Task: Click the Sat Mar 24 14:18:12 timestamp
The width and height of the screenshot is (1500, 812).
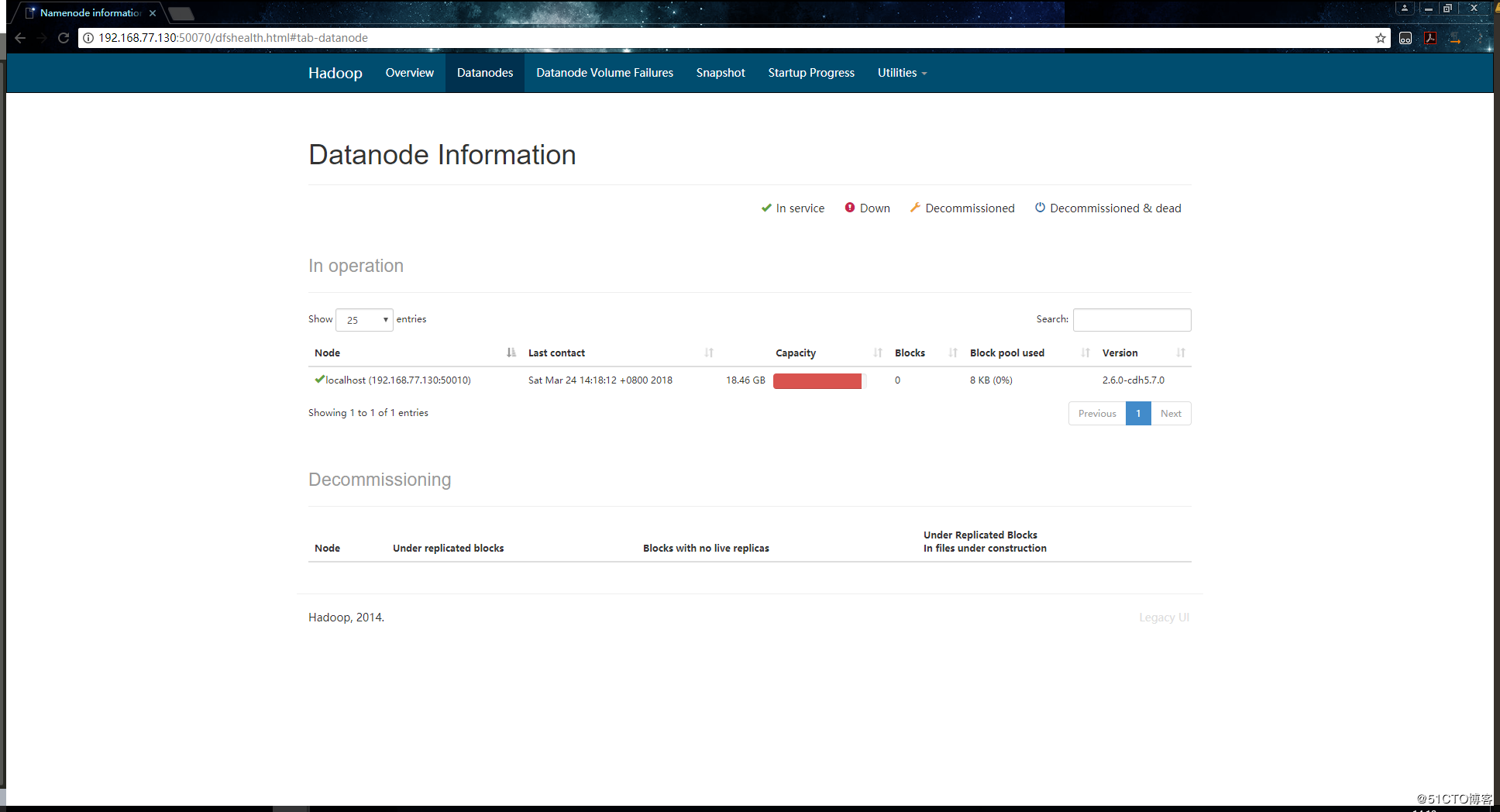Action: click(600, 380)
